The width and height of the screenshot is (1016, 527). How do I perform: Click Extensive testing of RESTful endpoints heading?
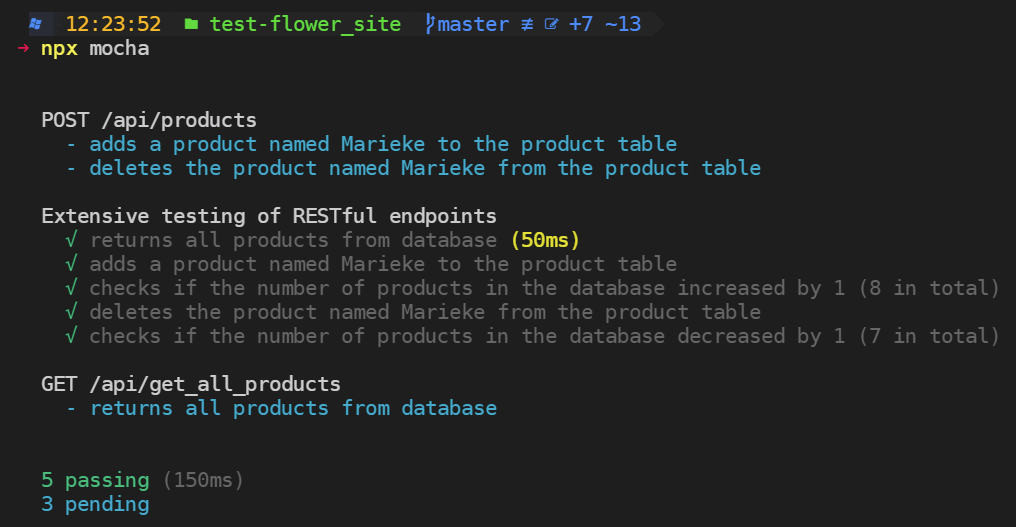point(269,216)
